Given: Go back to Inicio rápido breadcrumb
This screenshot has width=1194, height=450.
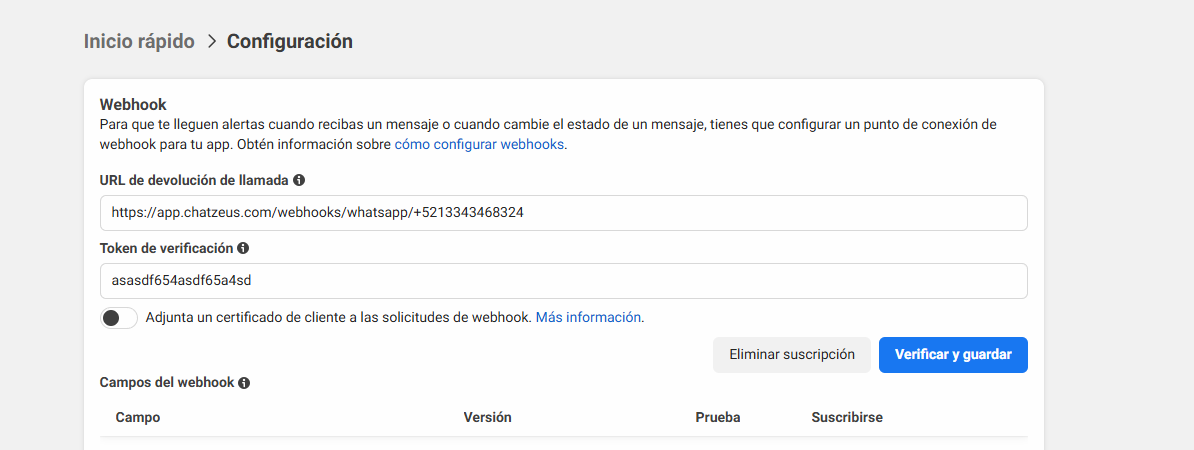Looking at the screenshot, I should tap(139, 42).
